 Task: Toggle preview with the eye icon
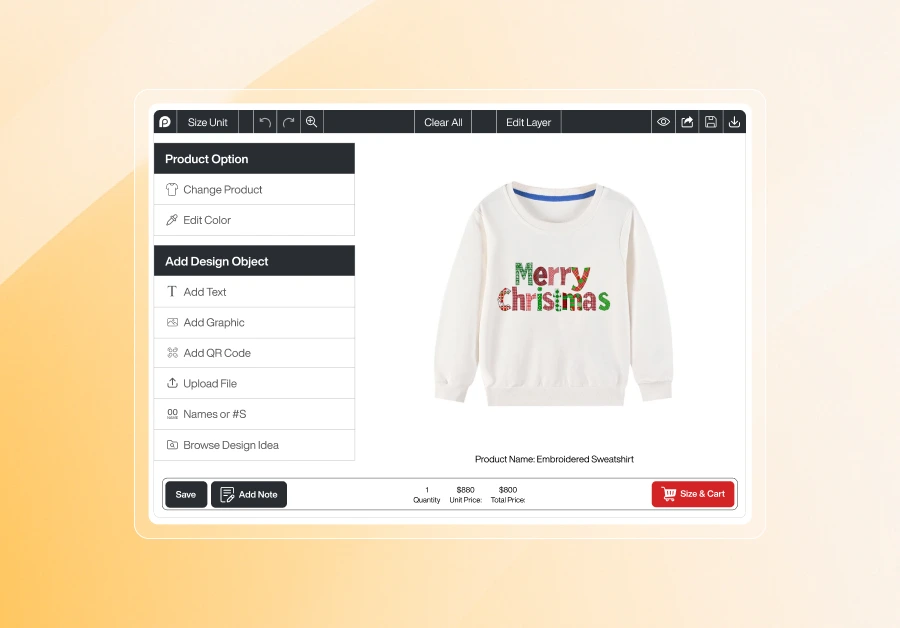coord(664,122)
